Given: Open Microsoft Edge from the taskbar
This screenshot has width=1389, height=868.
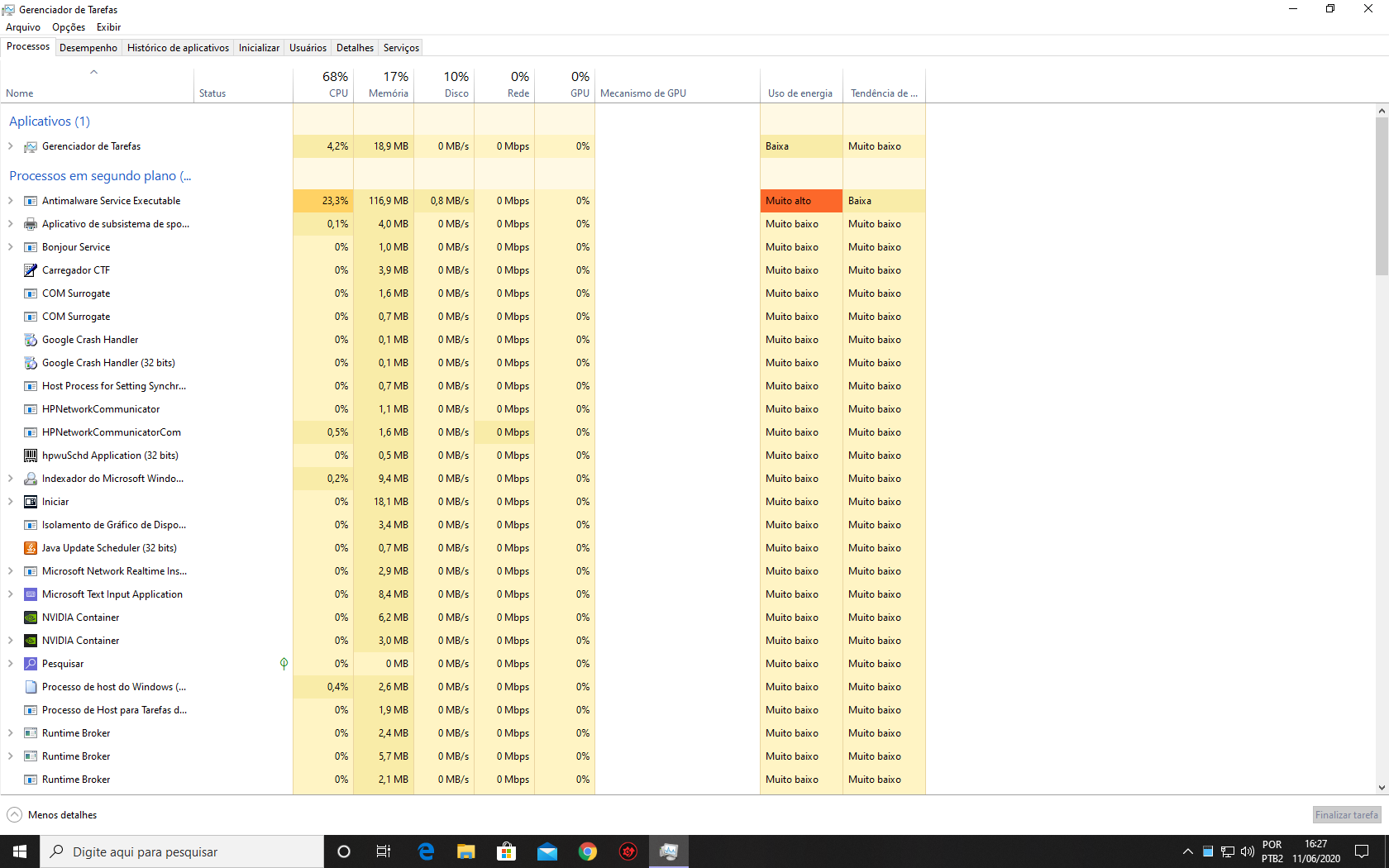Looking at the screenshot, I should (426, 851).
